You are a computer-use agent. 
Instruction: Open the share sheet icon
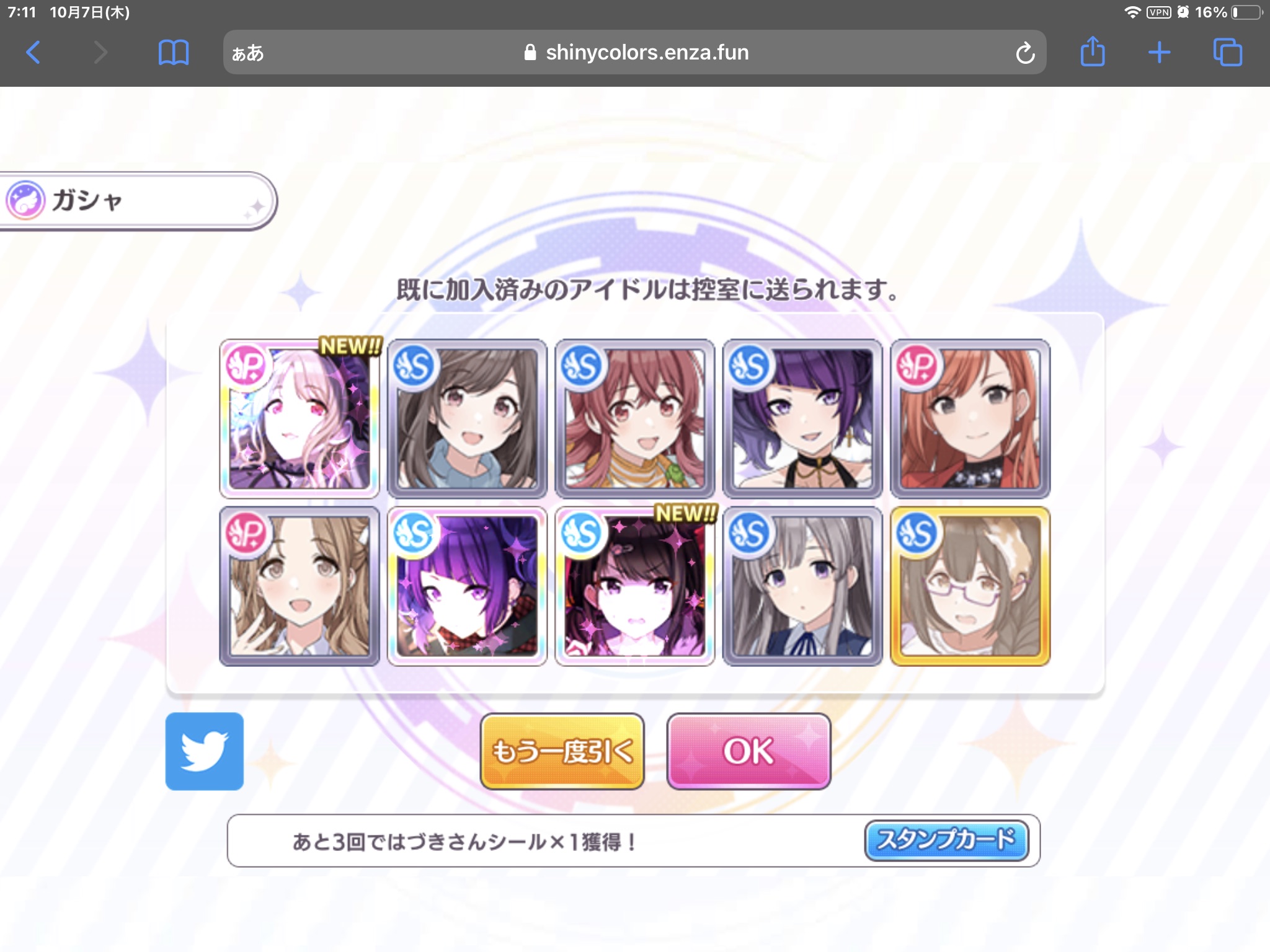click(x=1093, y=51)
